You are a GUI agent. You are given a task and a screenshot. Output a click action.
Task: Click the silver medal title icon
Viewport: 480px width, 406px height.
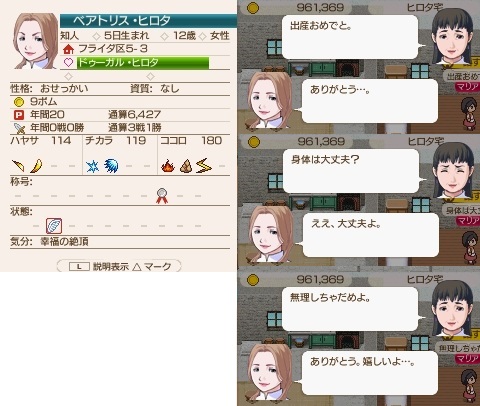tap(162, 196)
